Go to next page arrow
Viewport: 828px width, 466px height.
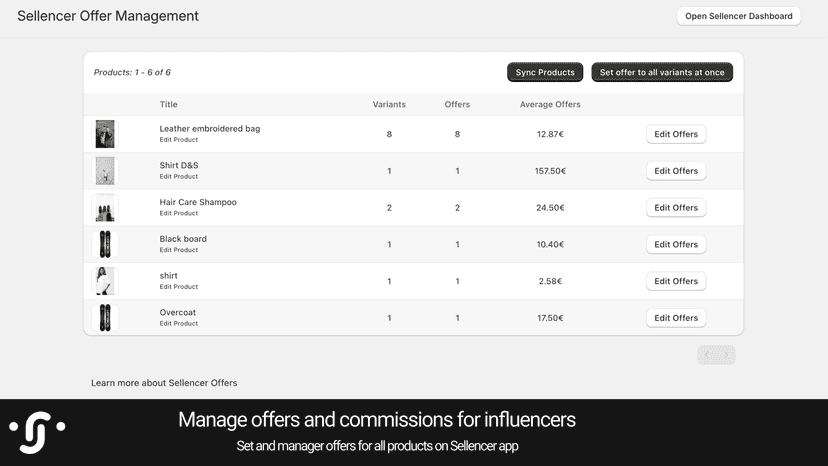coord(726,355)
